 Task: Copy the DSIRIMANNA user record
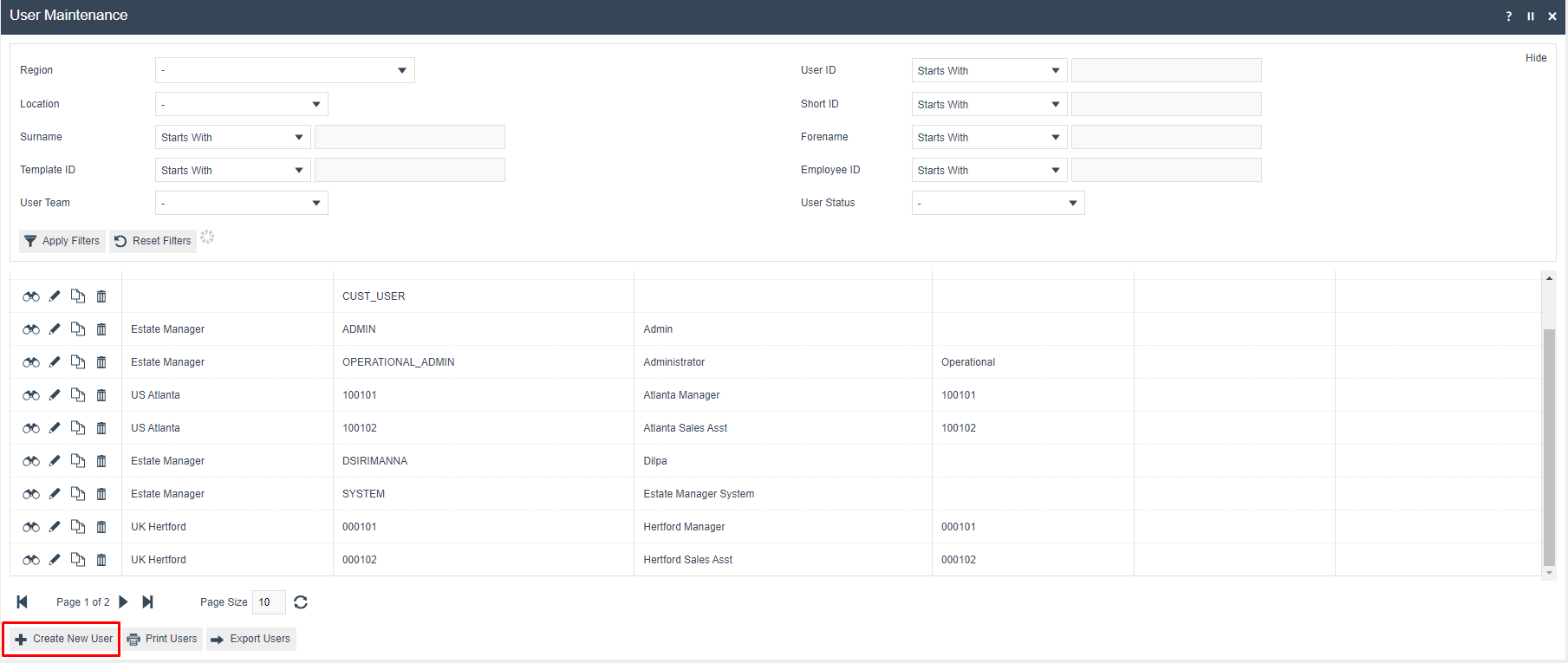78,461
